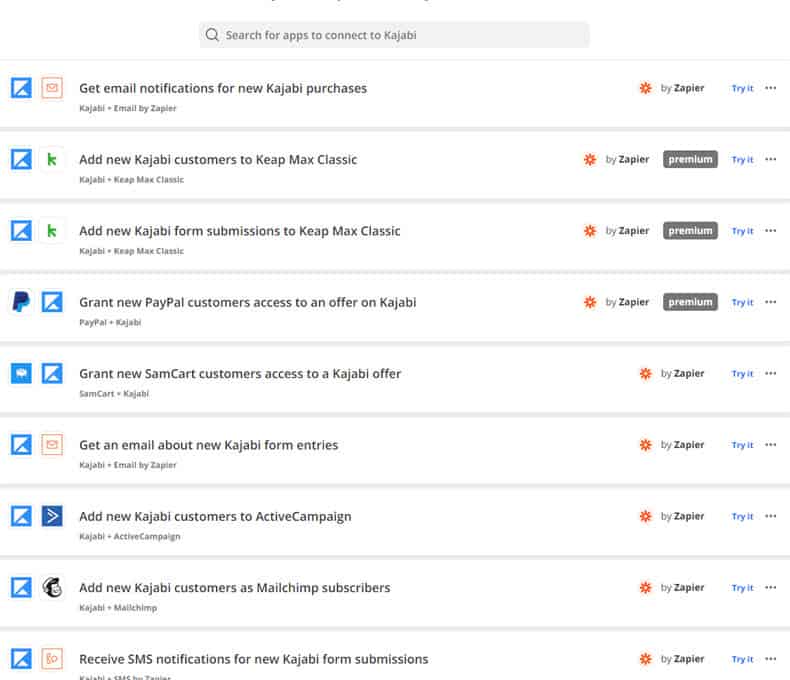
Task: Click the search field for apps to connect
Action: (394, 35)
